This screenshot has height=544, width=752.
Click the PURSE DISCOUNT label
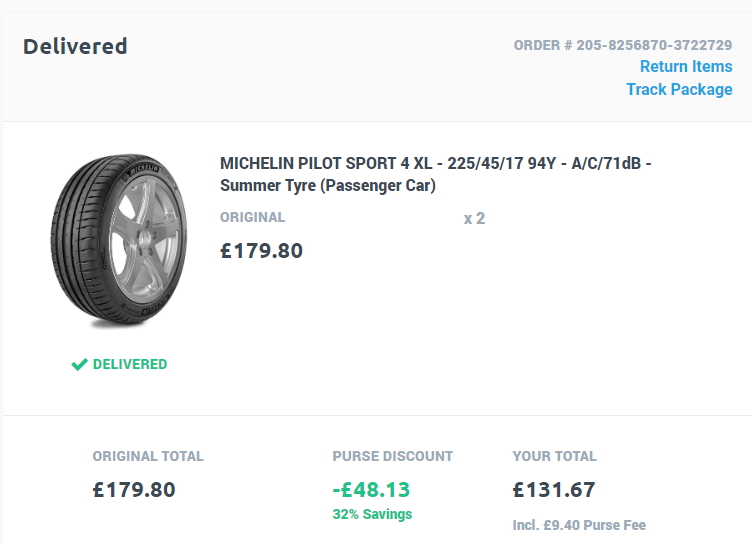(393, 456)
